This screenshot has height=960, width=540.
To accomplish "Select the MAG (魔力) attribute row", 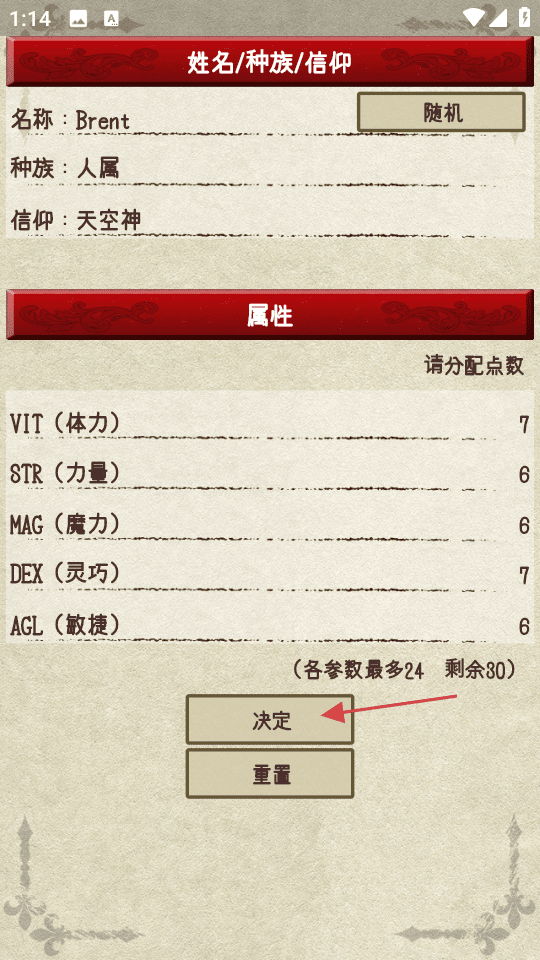I will click(270, 525).
